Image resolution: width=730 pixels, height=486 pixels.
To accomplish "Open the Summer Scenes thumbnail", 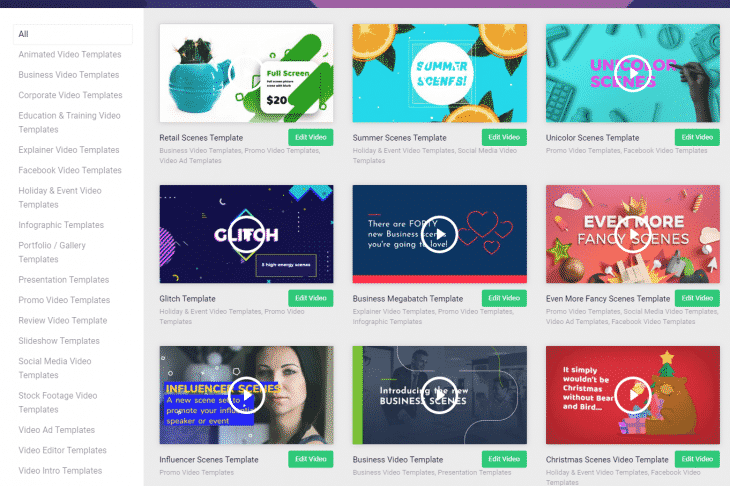I will 439,74.
